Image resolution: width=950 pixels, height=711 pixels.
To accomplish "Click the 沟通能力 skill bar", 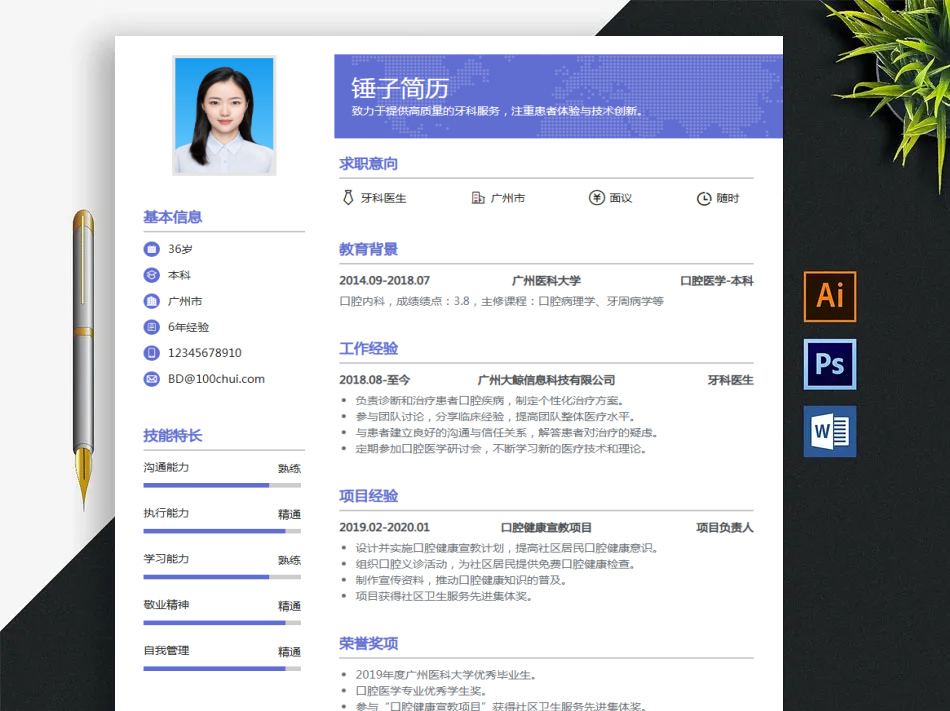I will click(x=222, y=485).
